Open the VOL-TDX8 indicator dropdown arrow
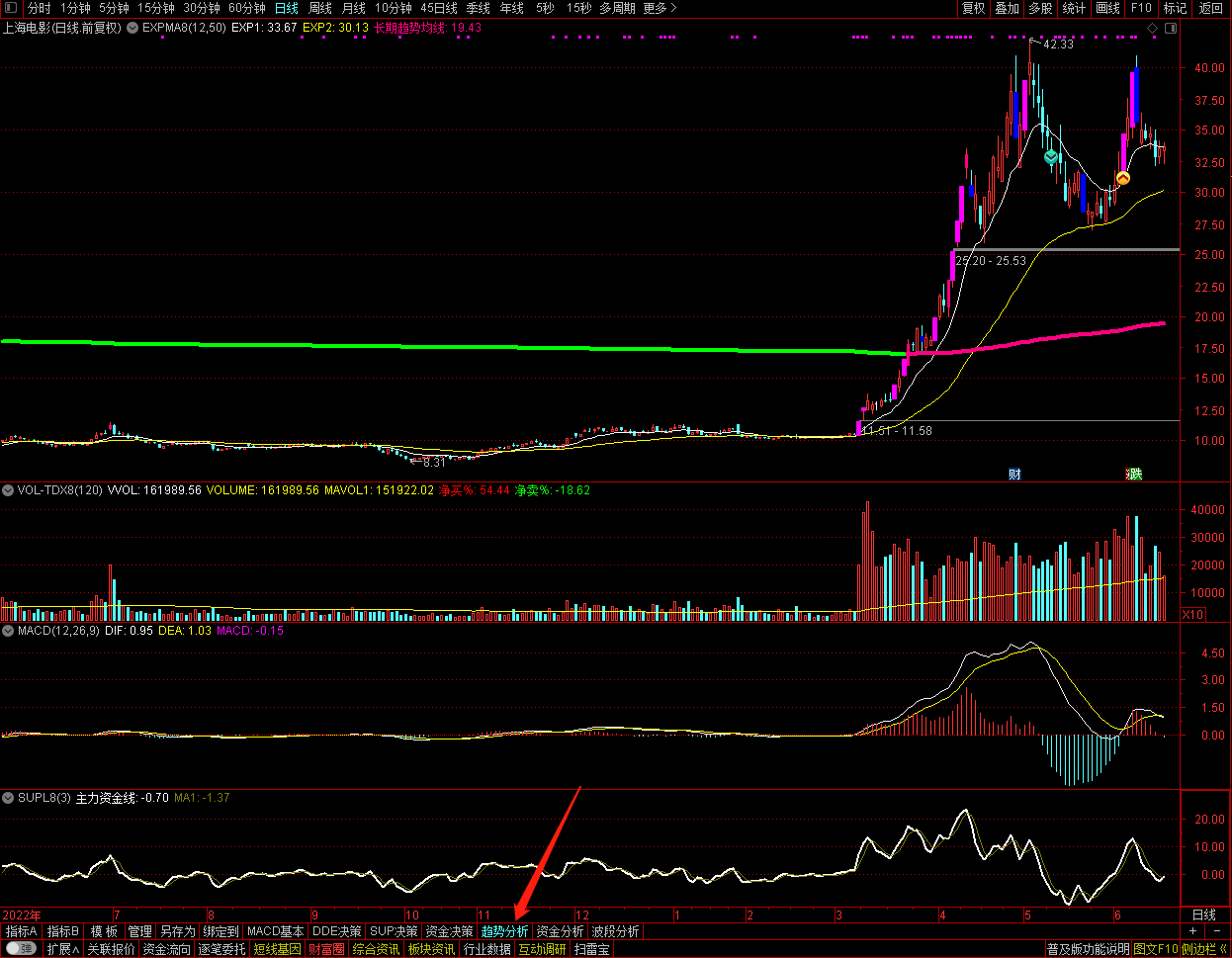 [x=8, y=490]
